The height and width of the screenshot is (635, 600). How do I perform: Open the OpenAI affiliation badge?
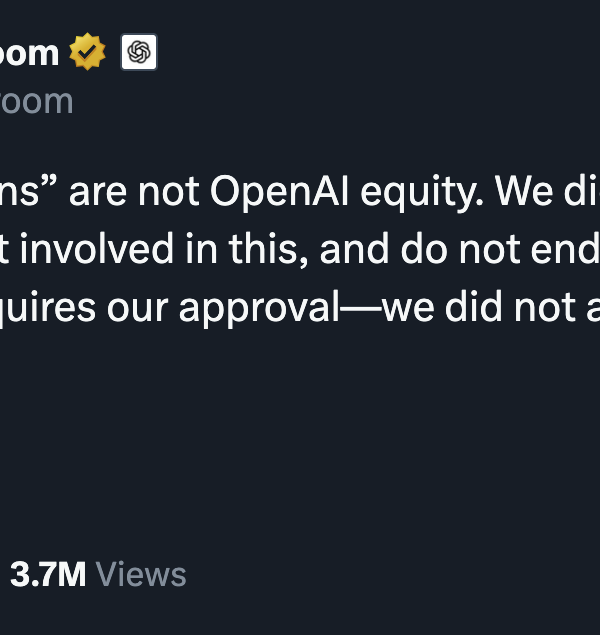139,52
